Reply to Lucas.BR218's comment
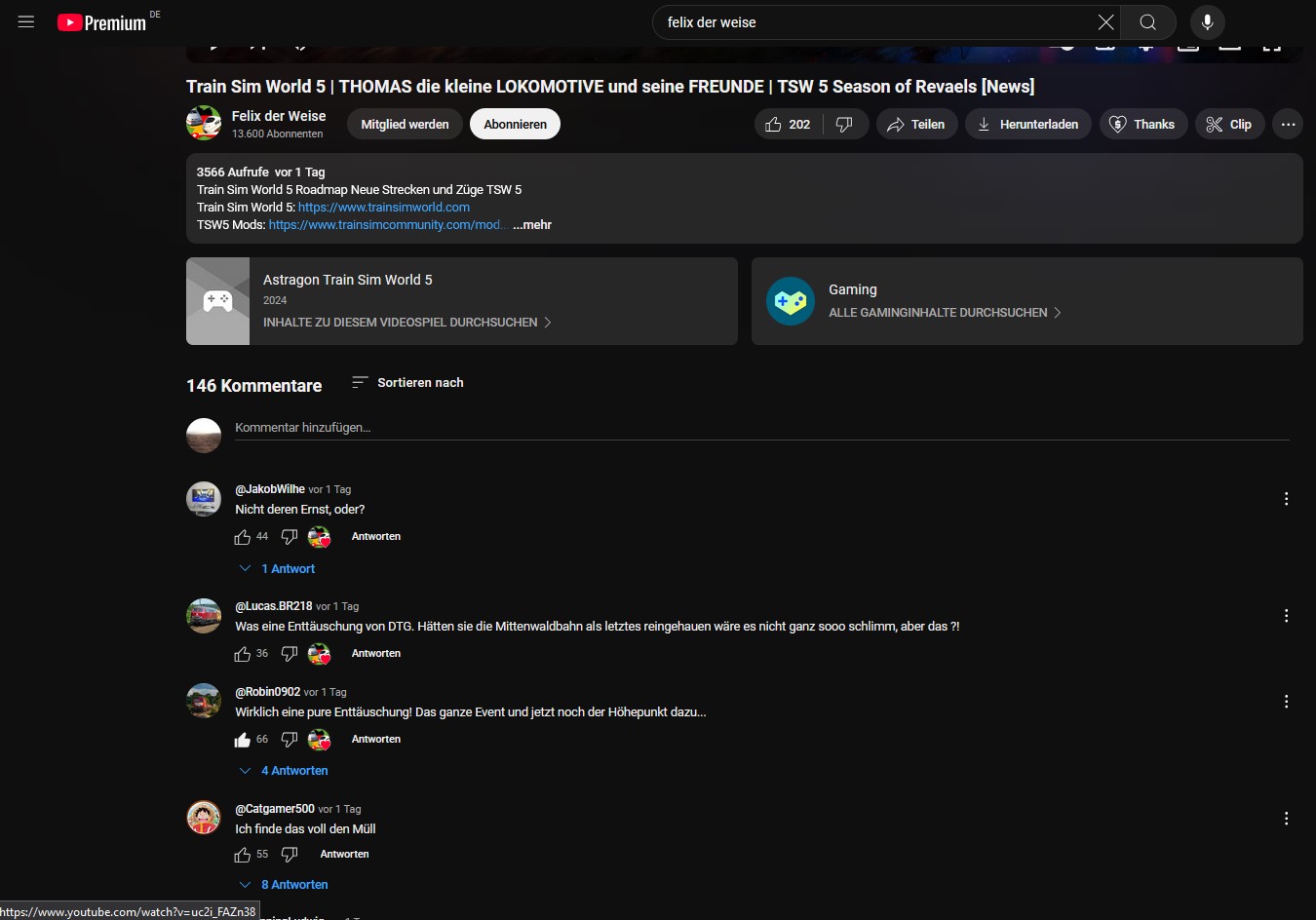This screenshot has height=920, width=1316. coord(376,654)
